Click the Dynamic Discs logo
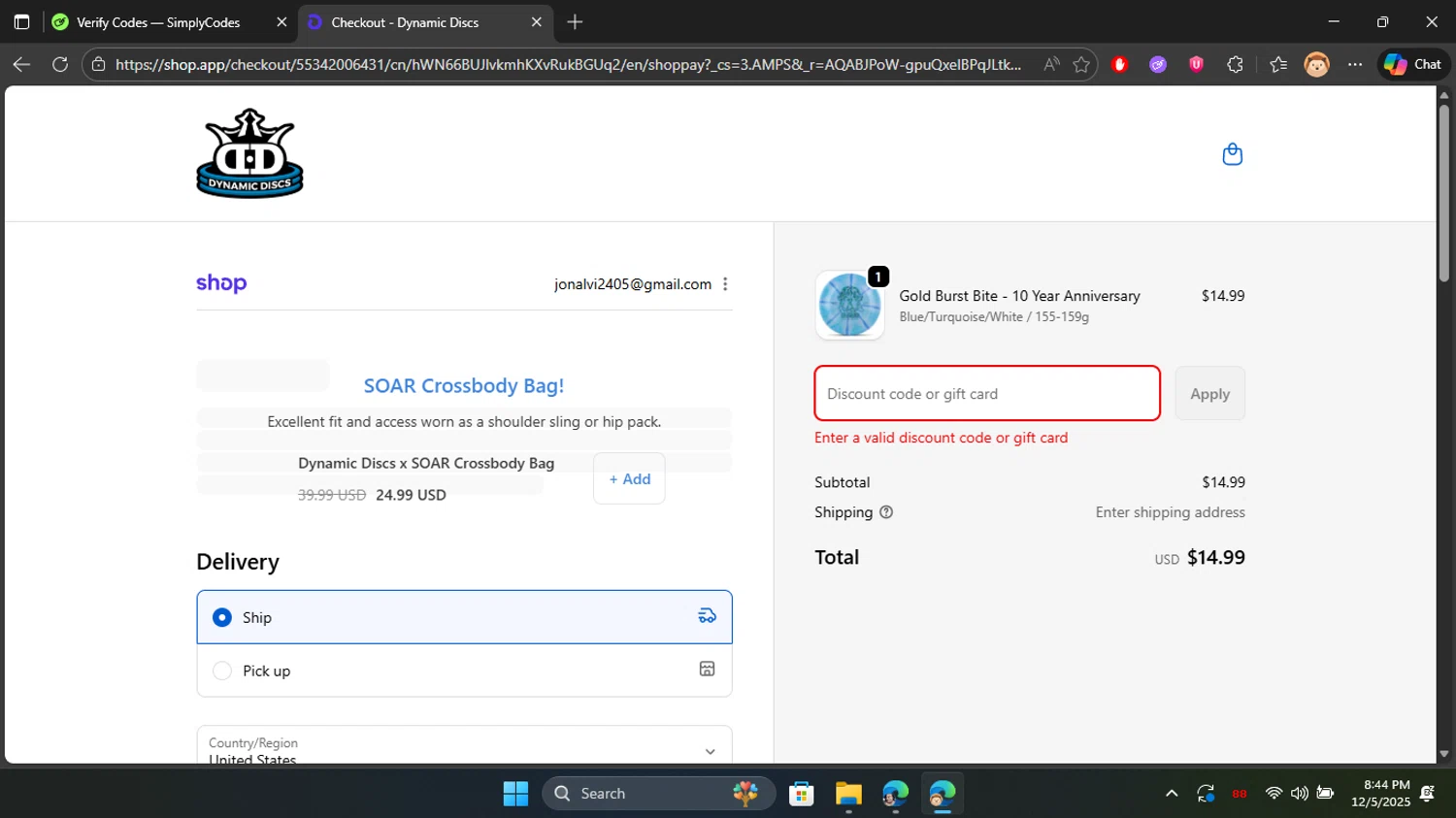 click(x=249, y=153)
